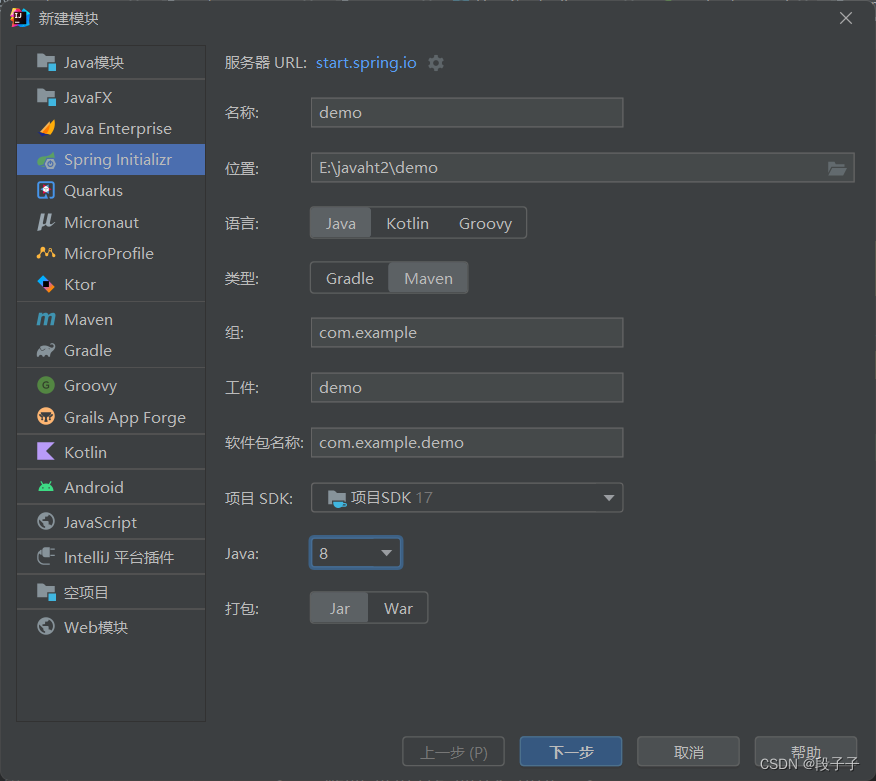
Task: Choose the Ktor icon
Action: point(46,284)
